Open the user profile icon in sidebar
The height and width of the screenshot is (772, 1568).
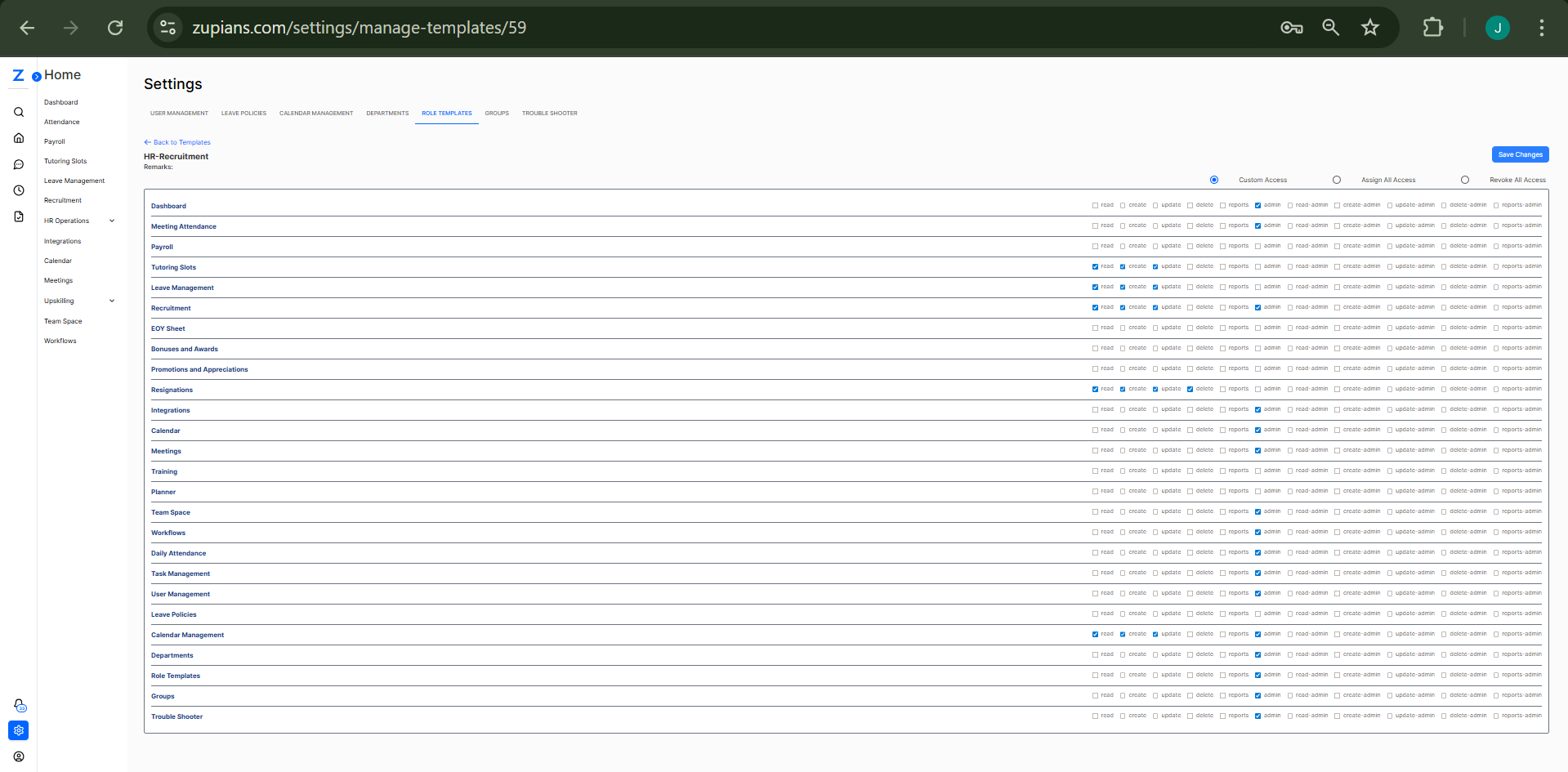pyautogui.click(x=19, y=756)
